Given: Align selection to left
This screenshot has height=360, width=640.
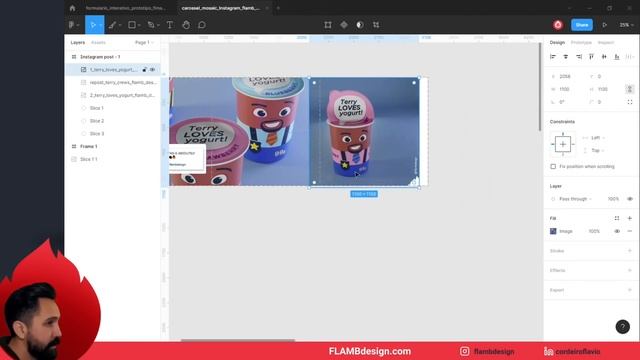Looking at the screenshot, I should [x=553, y=57].
